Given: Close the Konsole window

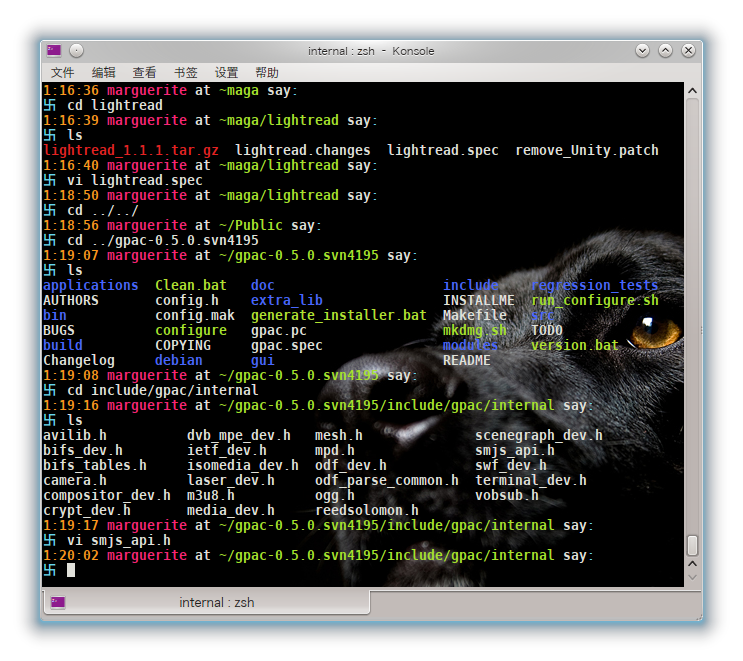Looking at the screenshot, I should (688, 50).
